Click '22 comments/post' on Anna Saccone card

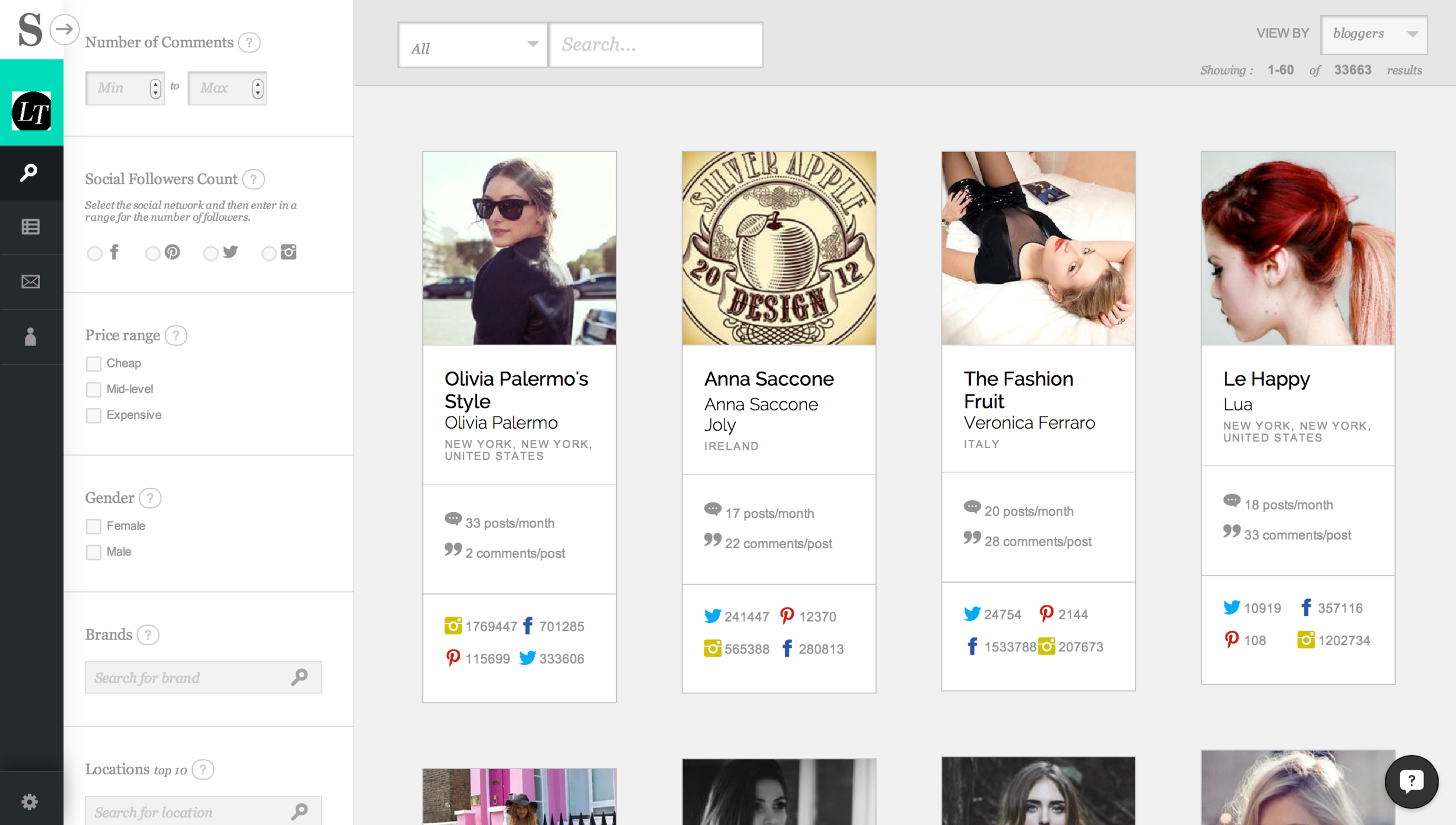778,544
